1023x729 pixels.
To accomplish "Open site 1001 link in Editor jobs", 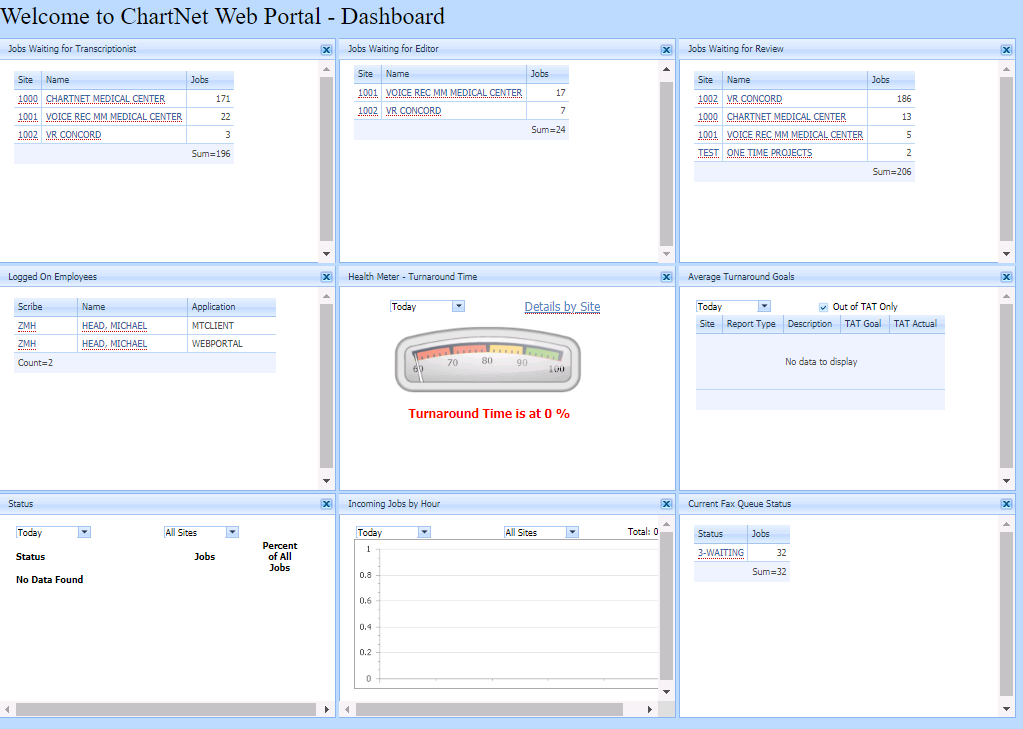I will [x=367, y=93].
